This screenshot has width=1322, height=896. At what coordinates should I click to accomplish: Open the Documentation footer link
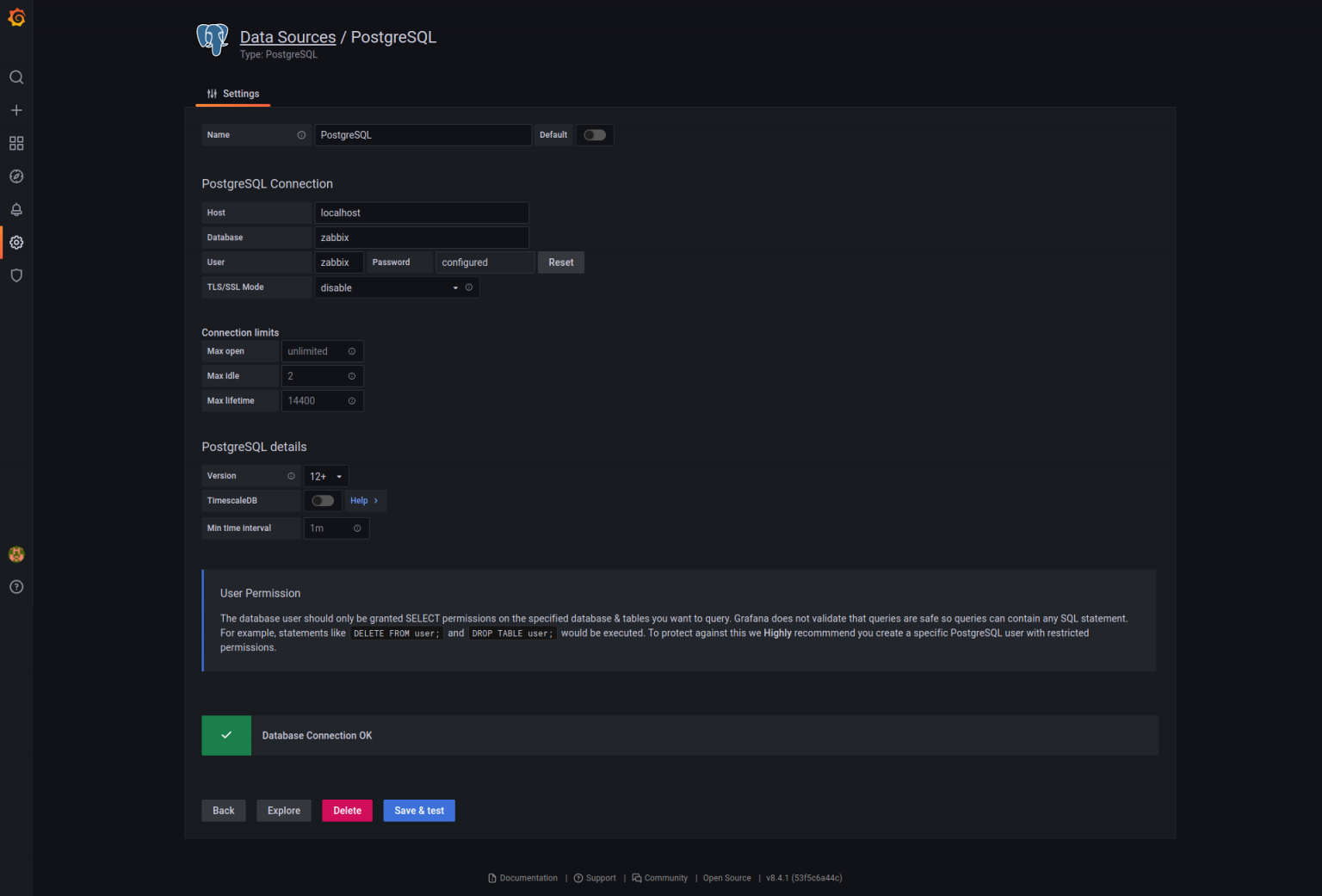(x=523, y=878)
